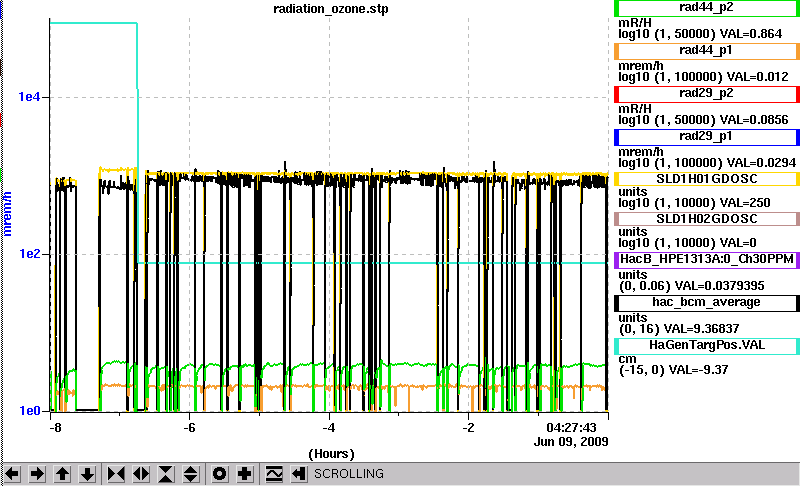Image resolution: width=800 pixels, height=486 pixels.
Task: Click the rad44_p1 VAL=0.012 readout
Action: pos(757,77)
